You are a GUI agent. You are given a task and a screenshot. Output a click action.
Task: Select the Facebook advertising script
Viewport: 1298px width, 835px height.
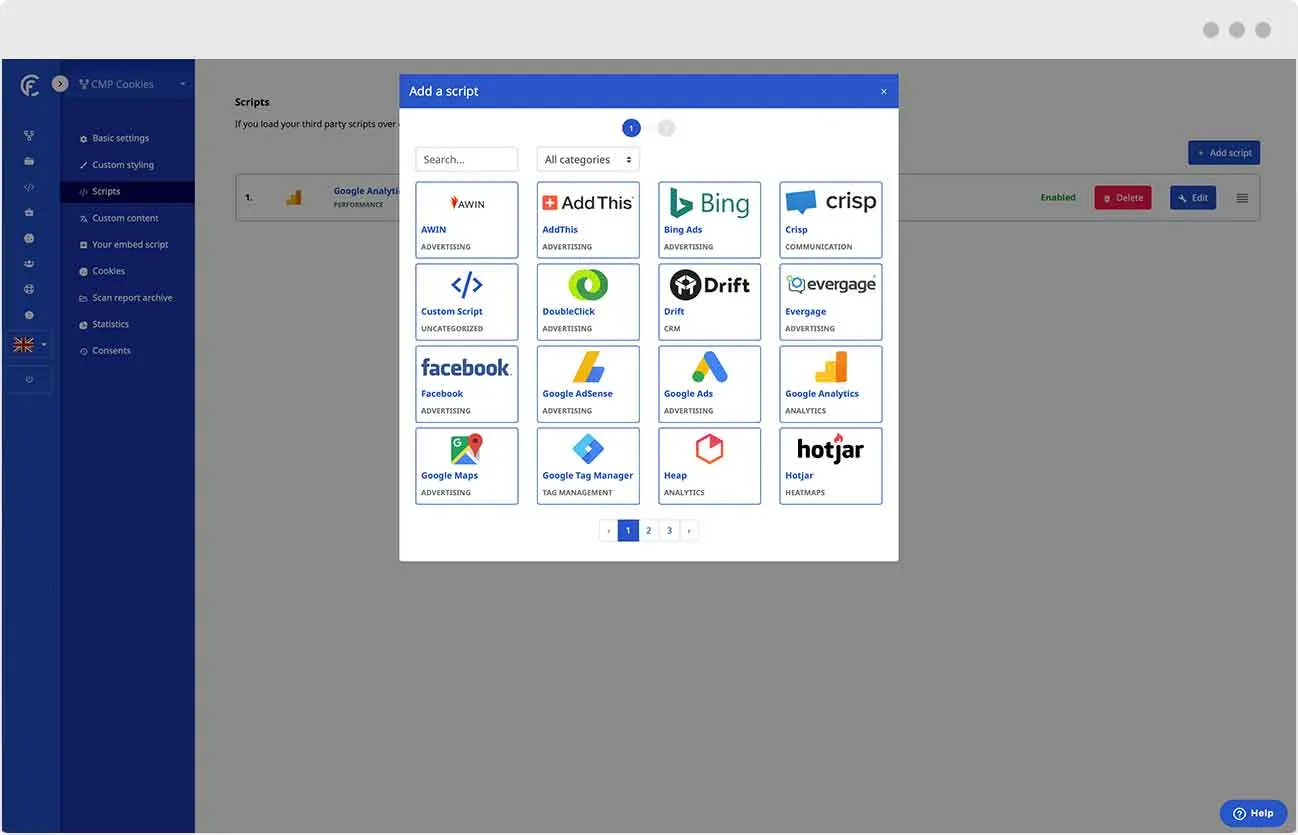[x=466, y=384]
